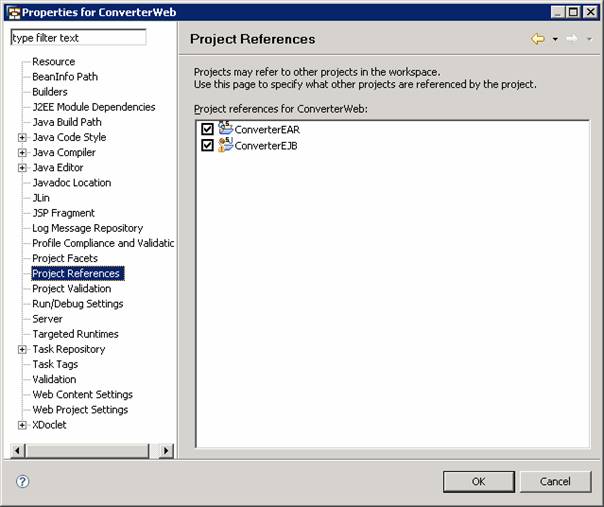Click the type filter text field
This screenshot has width=604, height=507.
pos(77,38)
